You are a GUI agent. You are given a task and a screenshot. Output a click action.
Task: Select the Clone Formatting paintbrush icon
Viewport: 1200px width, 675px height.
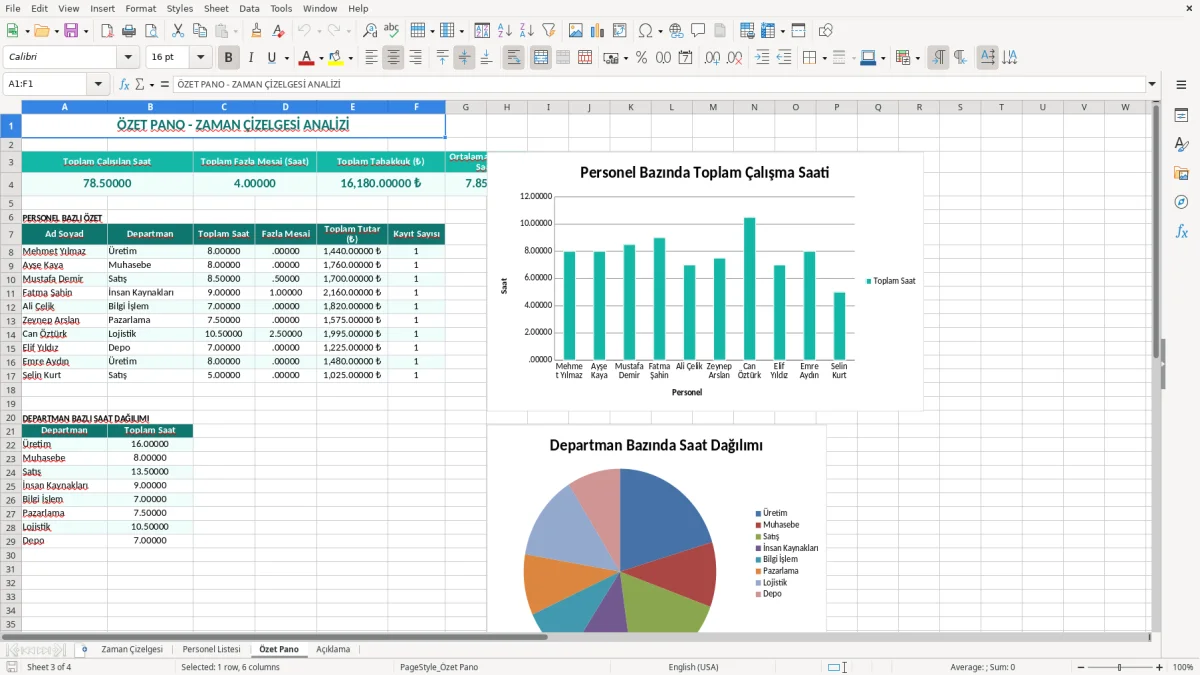[x=257, y=31]
